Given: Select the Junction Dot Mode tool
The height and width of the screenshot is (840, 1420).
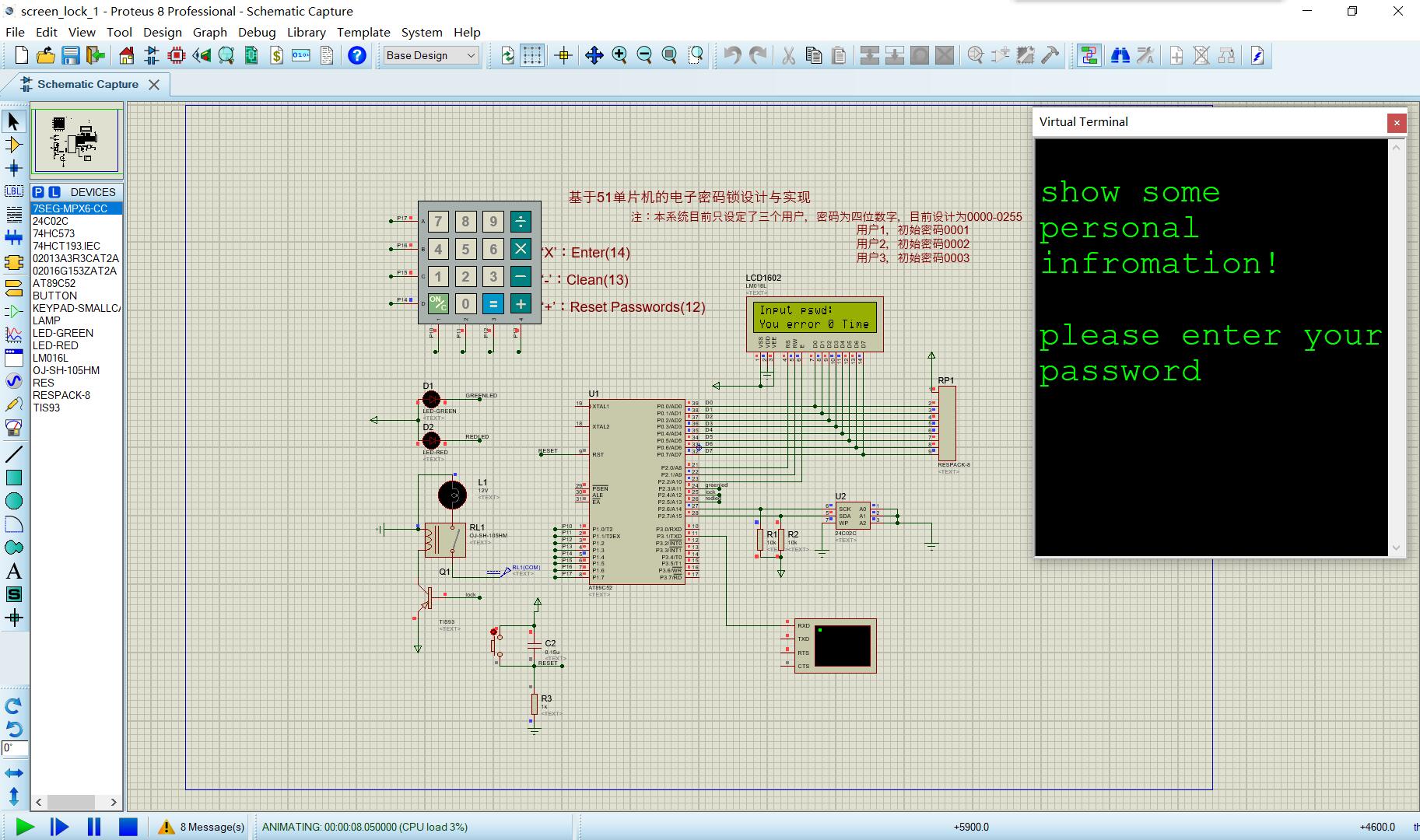Looking at the screenshot, I should point(13,168).
